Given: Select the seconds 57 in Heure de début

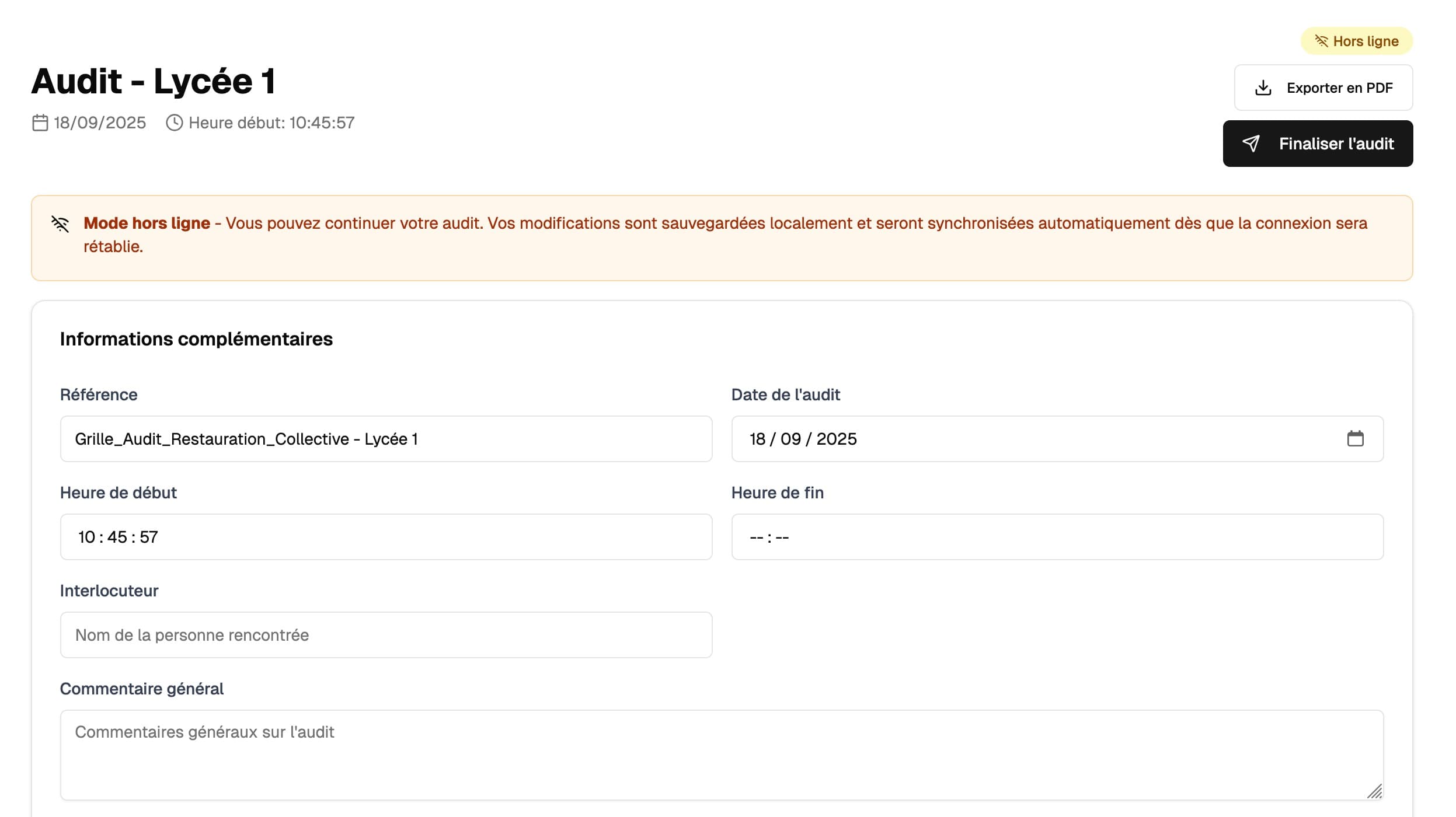Looking at the screenshot, I should tap(149, 537).
